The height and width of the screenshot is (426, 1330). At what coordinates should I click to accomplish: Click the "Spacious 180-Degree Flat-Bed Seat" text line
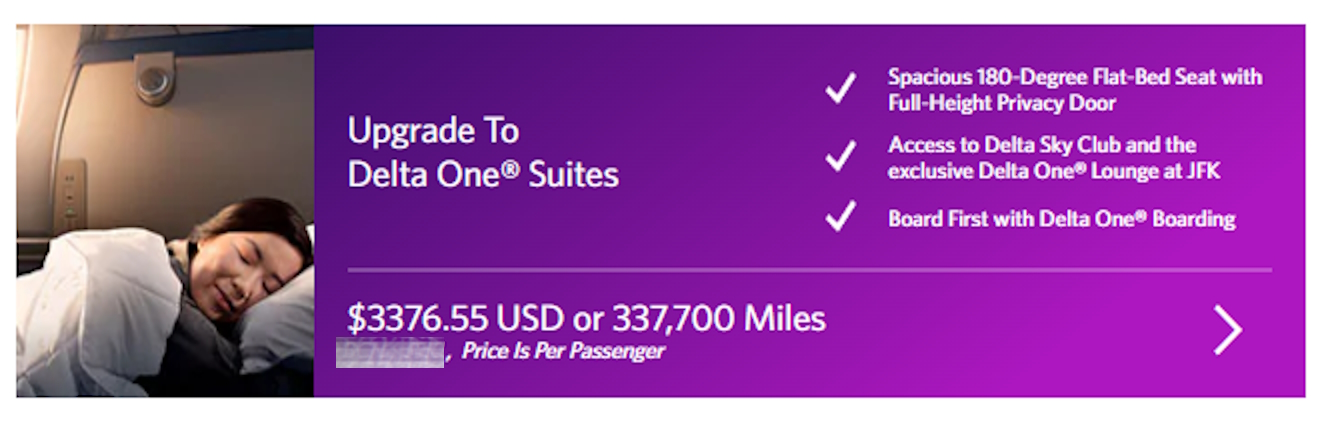pos(1075,77)
